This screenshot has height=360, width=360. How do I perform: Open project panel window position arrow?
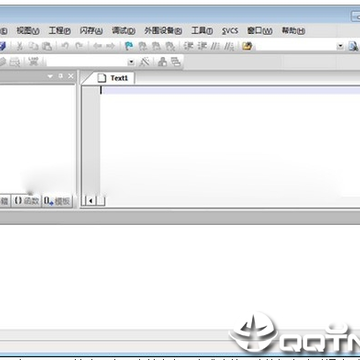coord(50,76)
